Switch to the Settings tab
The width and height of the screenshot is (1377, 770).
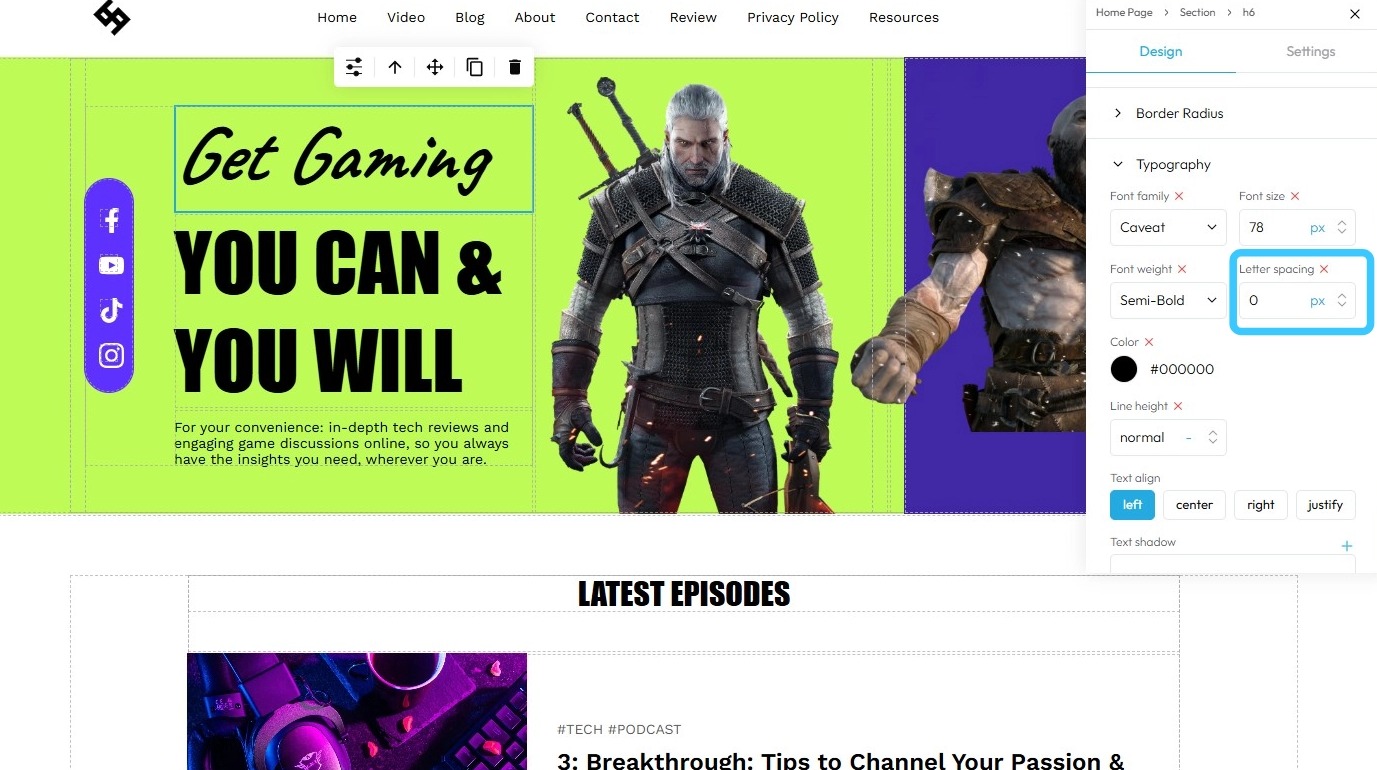[x=1310, y=51]
